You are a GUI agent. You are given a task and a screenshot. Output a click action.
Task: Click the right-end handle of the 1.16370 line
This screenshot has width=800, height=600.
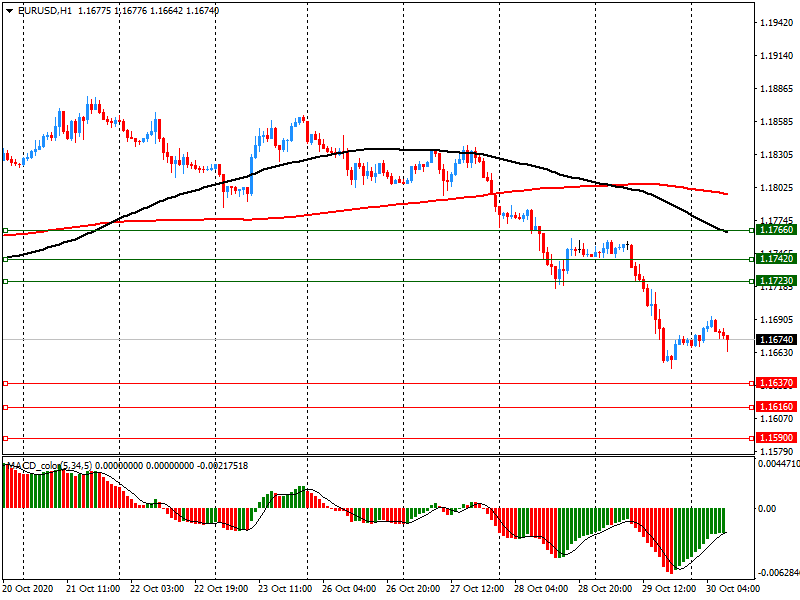[752, 384]
